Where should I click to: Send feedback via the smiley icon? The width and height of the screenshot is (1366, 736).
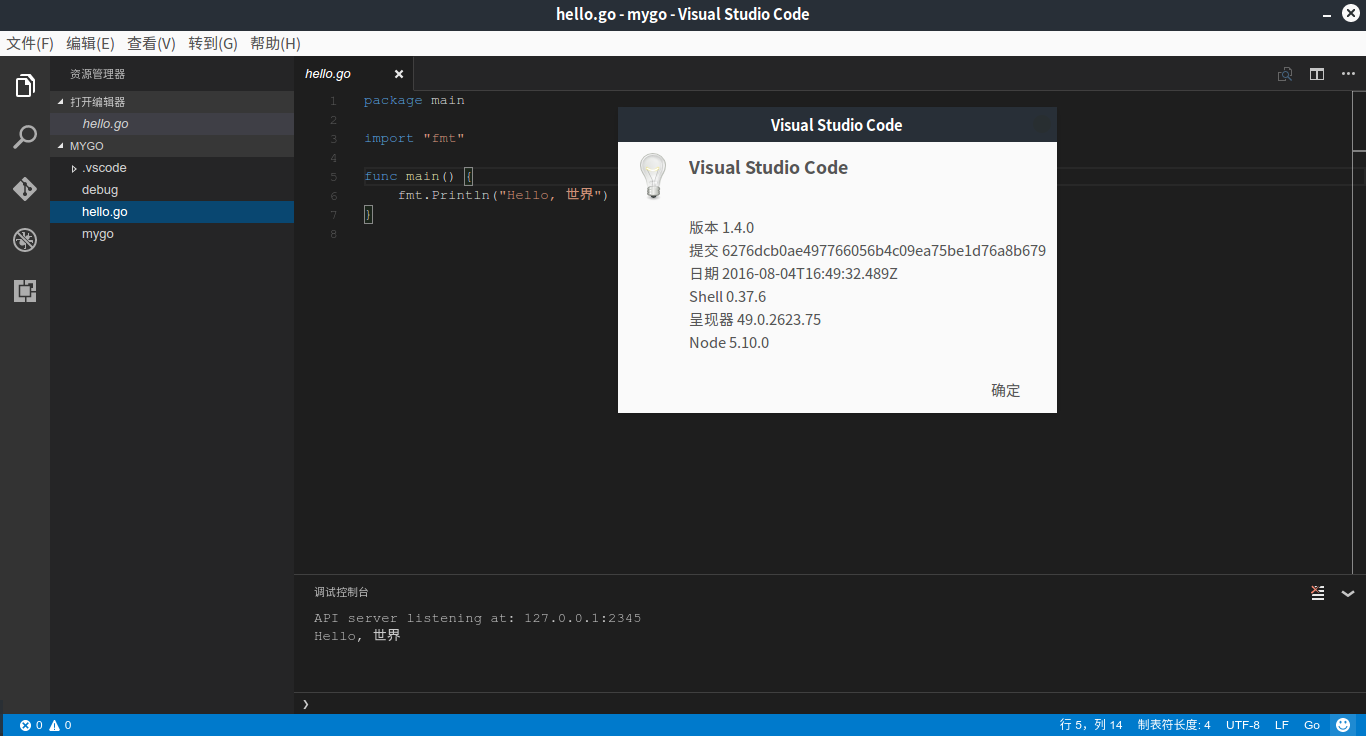click(1343, 725)
